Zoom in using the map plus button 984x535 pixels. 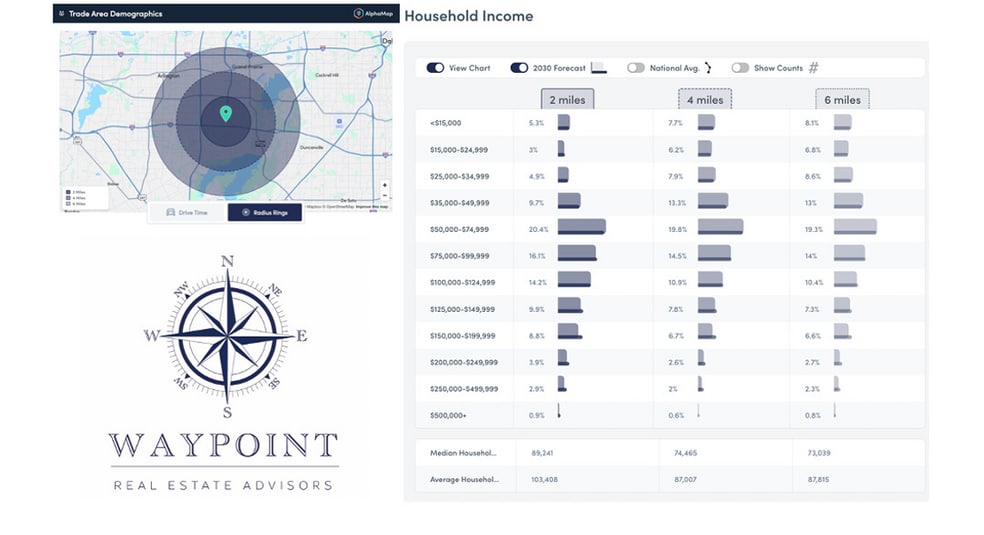click(385, 185)
